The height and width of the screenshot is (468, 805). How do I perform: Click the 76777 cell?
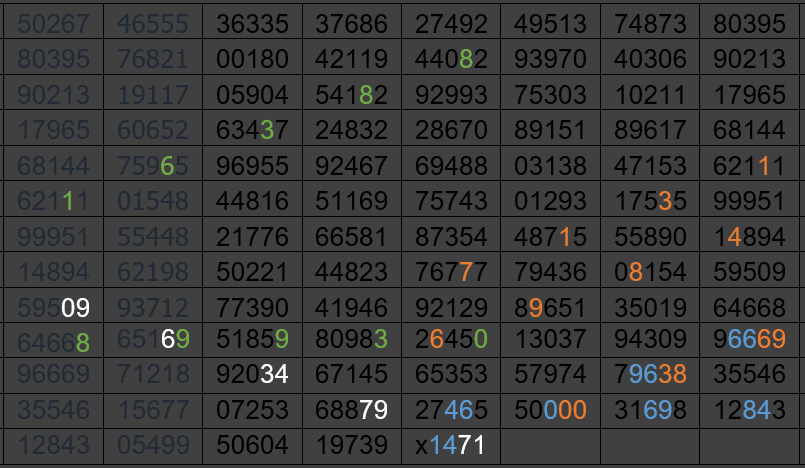point(451,270)
